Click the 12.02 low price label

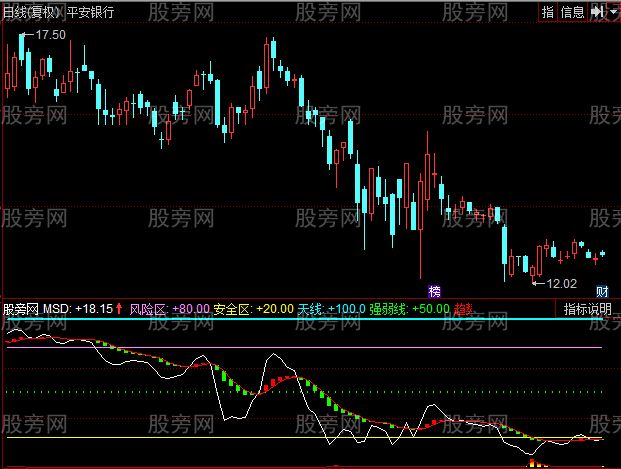click(x=559, y=284)
